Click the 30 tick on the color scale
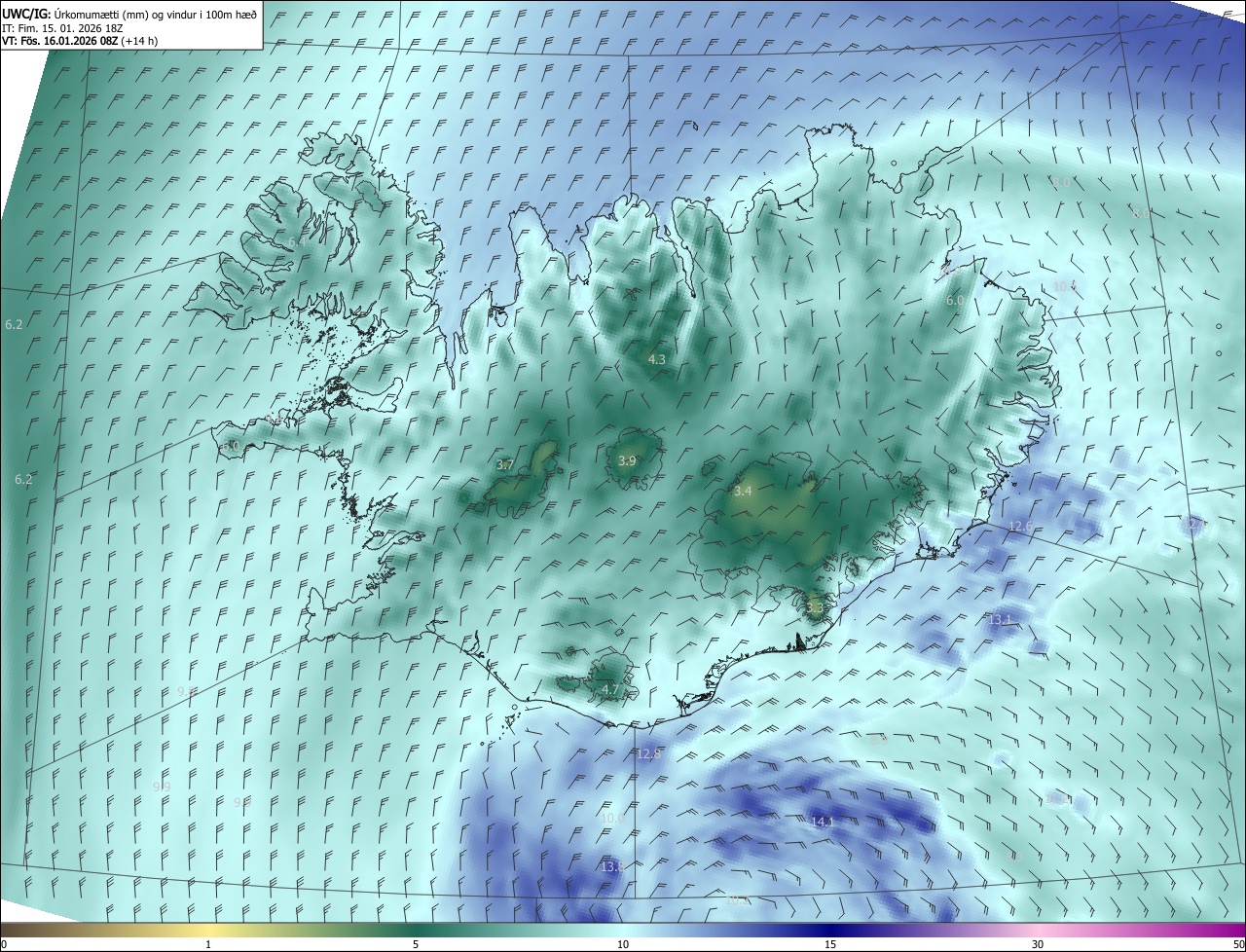 1038,944
